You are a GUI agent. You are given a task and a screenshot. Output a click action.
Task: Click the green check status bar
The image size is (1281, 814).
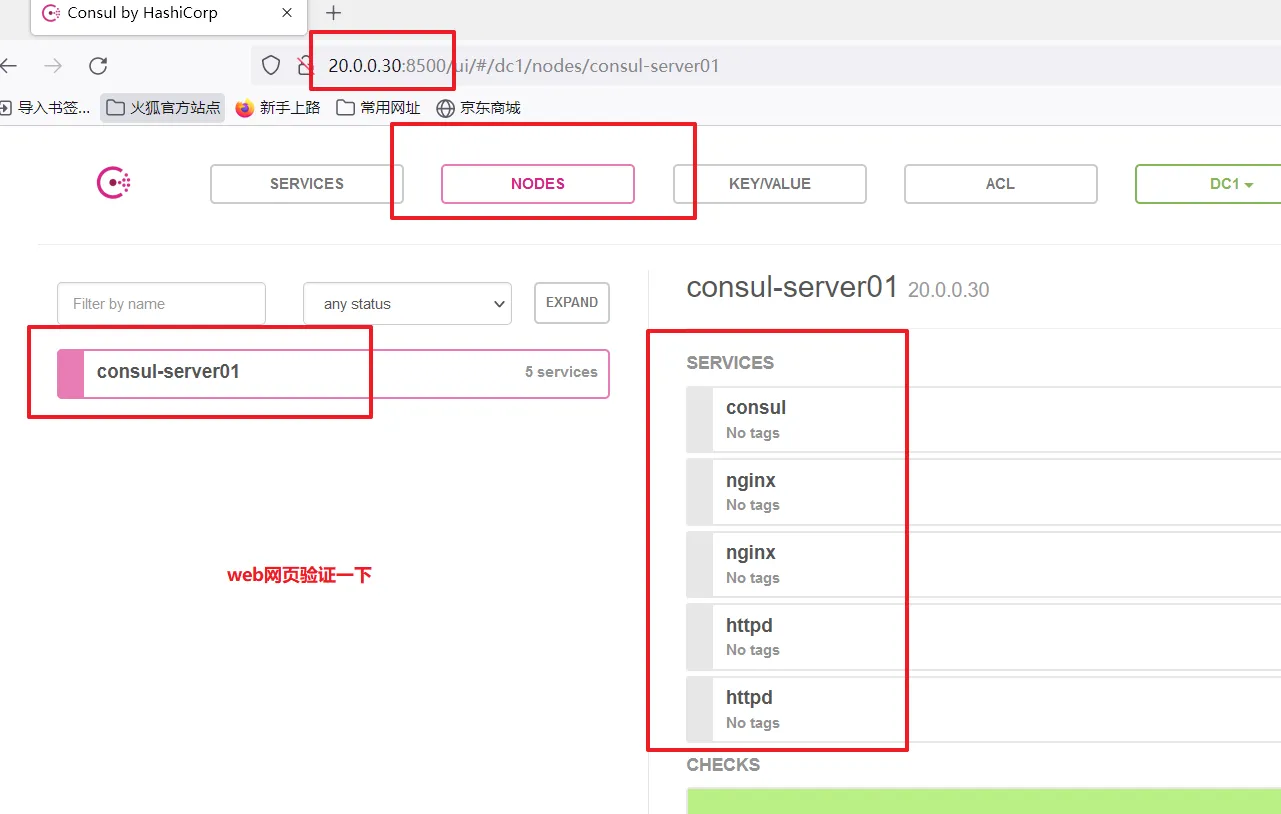click(x=983, y=801)
